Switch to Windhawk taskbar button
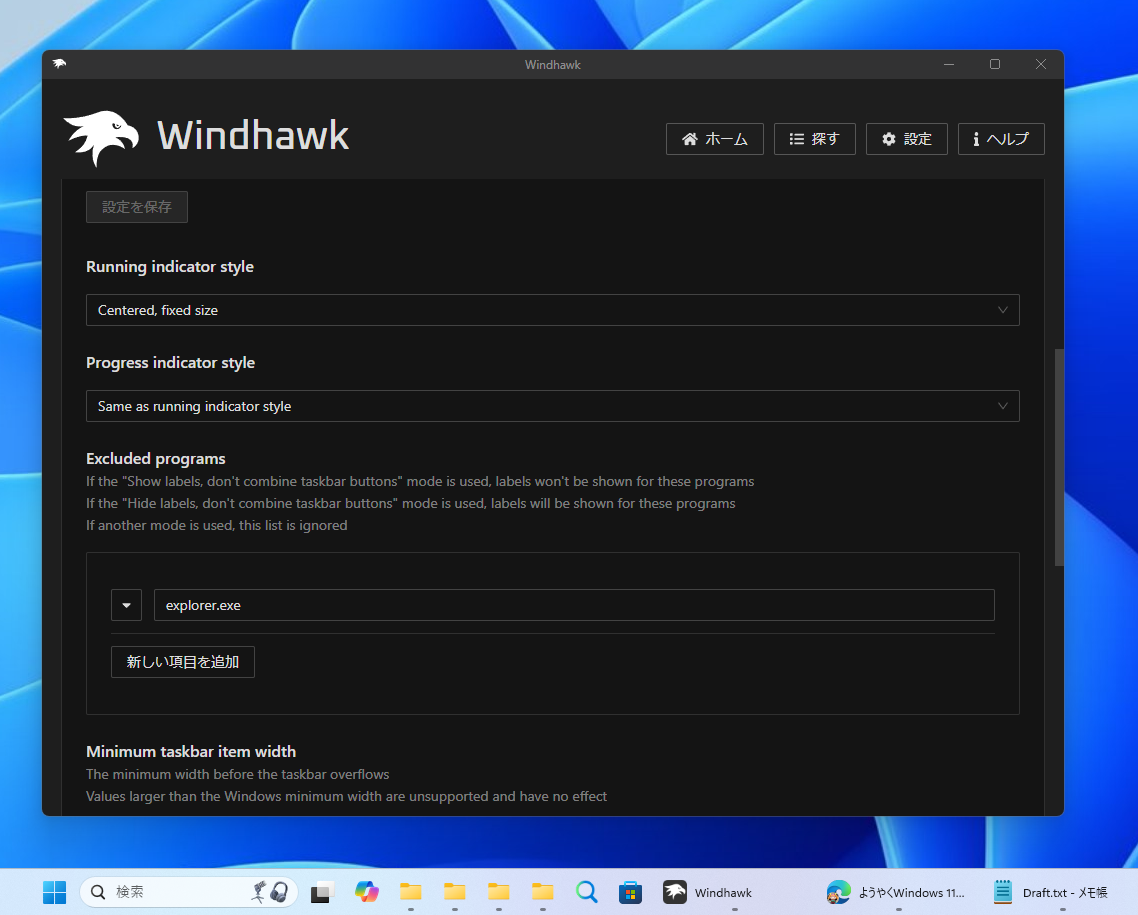1138x915 pixels. pos(734,893)
